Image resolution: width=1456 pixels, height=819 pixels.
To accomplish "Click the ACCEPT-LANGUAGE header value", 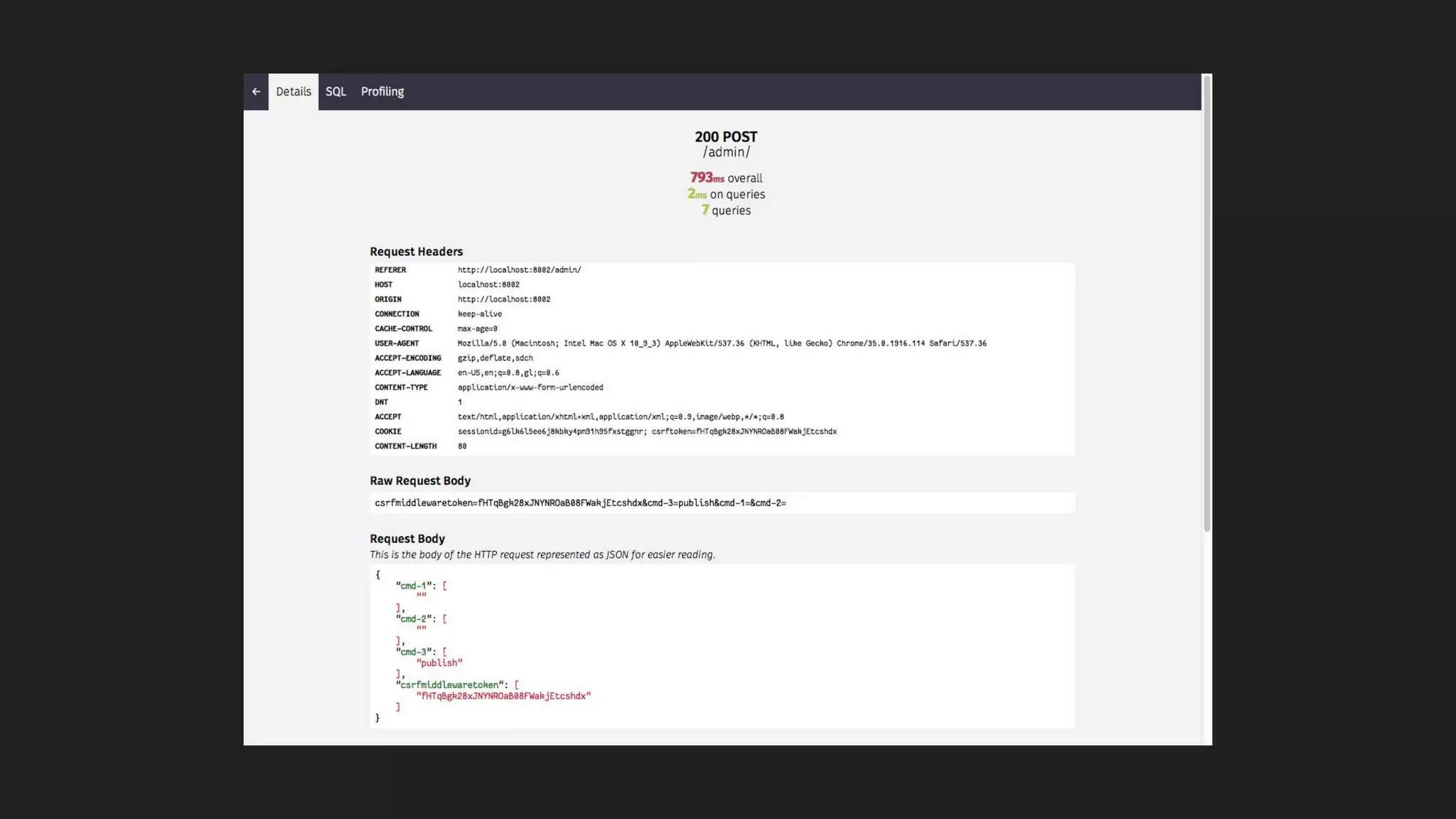I will coord(508,373).
